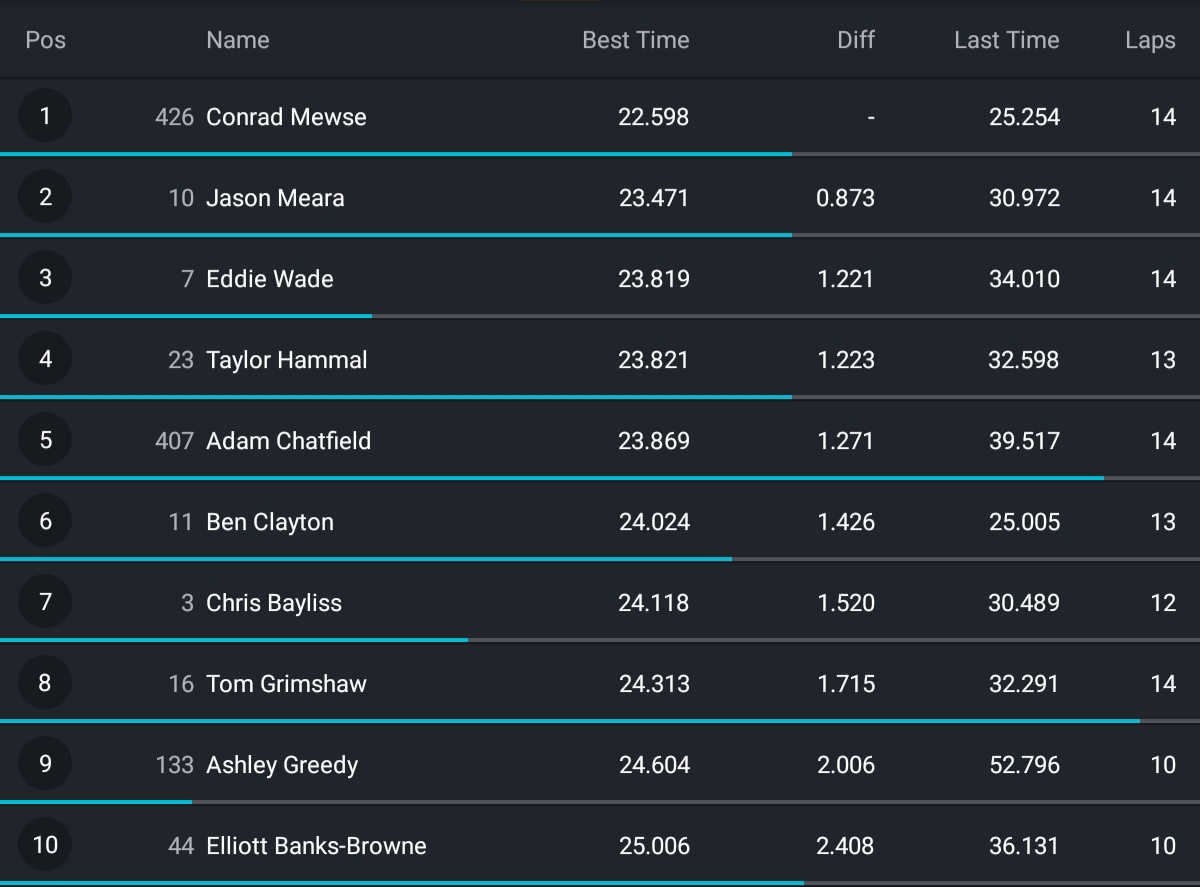Viewport: 1200px width, 887px height.
Task: Click Ashley Greedy's lap progress bar
Action: tap(96, 802)
